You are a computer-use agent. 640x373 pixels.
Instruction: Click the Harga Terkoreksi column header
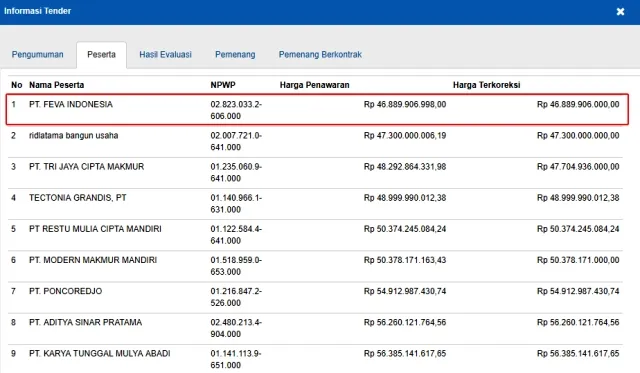pos(487,85)
